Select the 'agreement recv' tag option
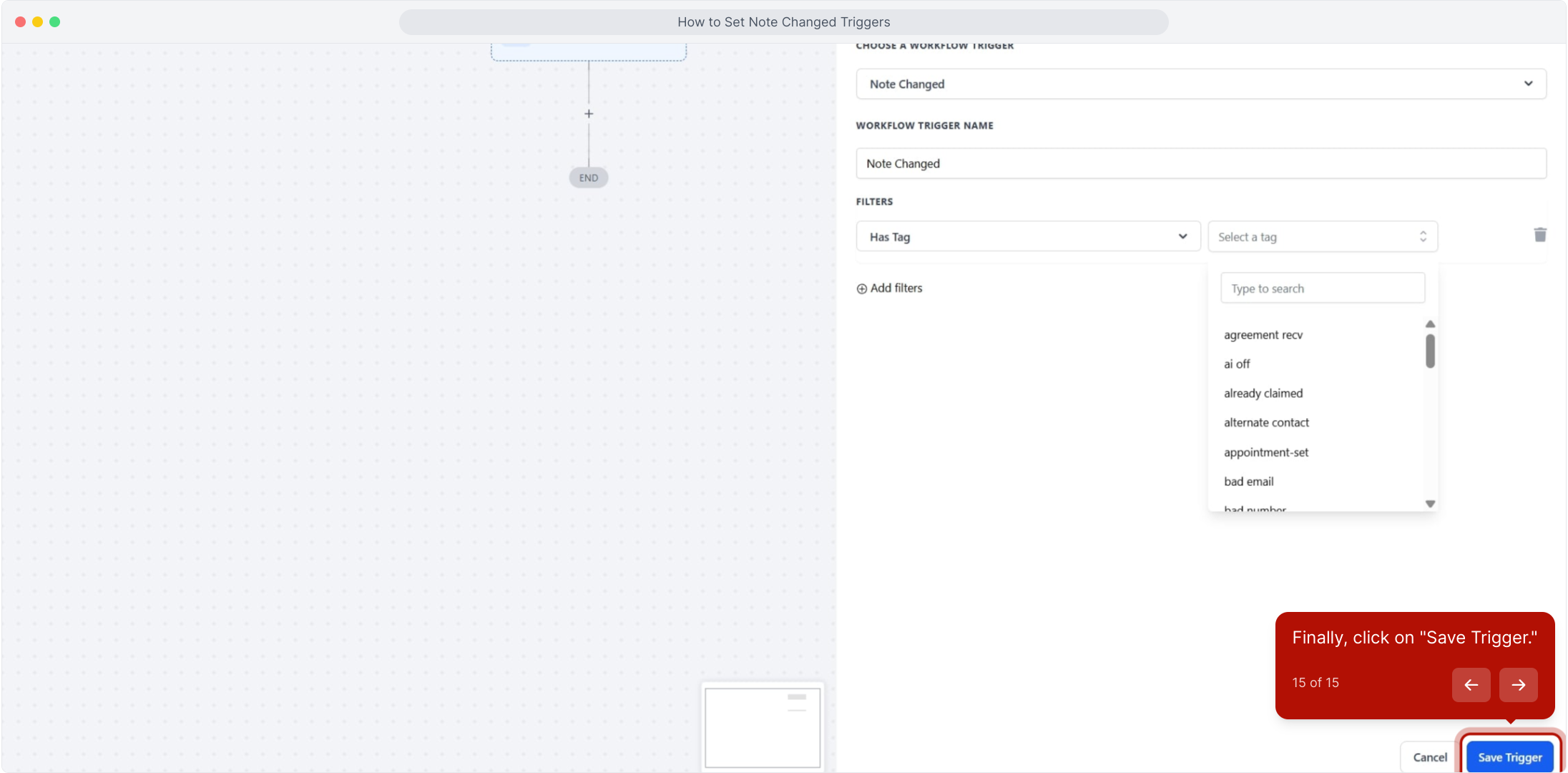 [1263, 335]
